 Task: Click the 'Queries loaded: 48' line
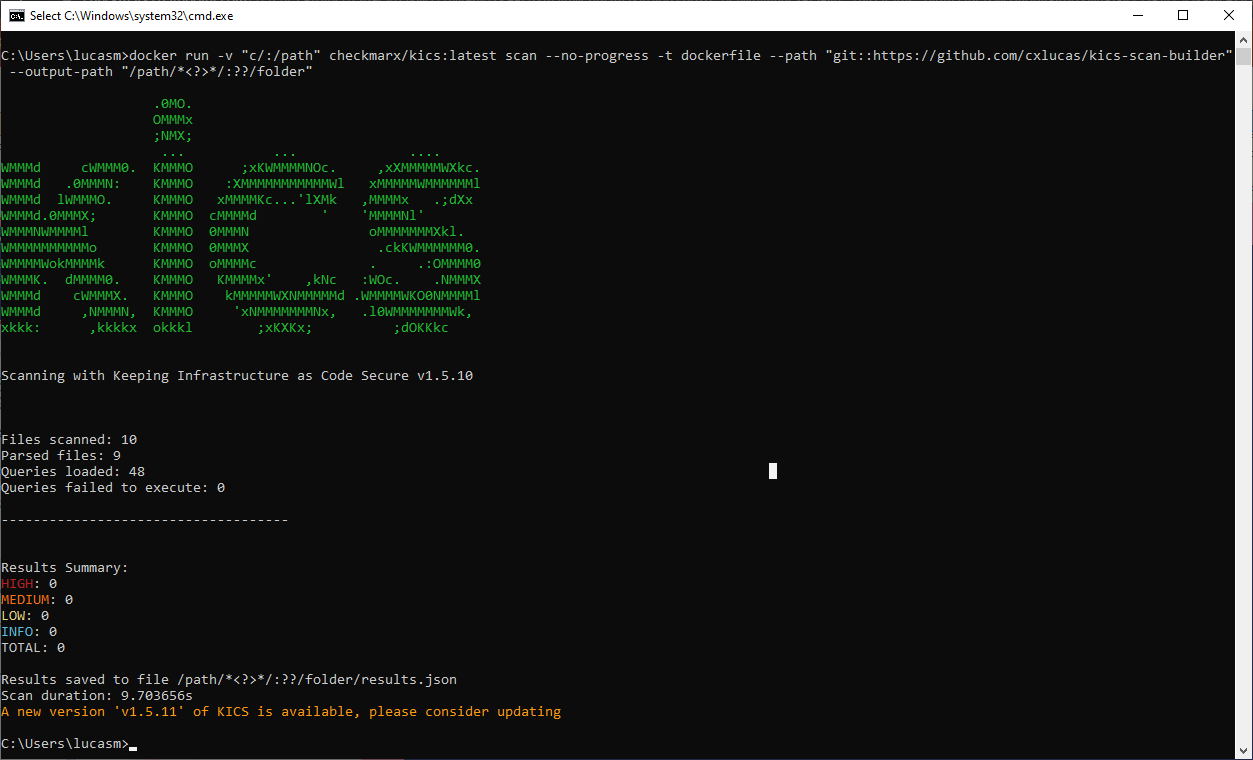pos(73,471)
